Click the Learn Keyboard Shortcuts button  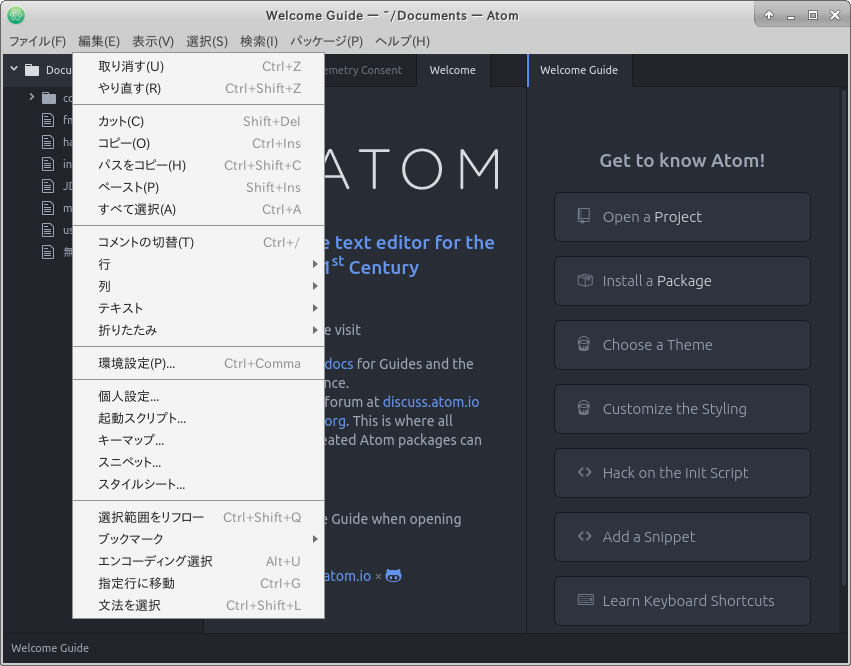(682, 601)
